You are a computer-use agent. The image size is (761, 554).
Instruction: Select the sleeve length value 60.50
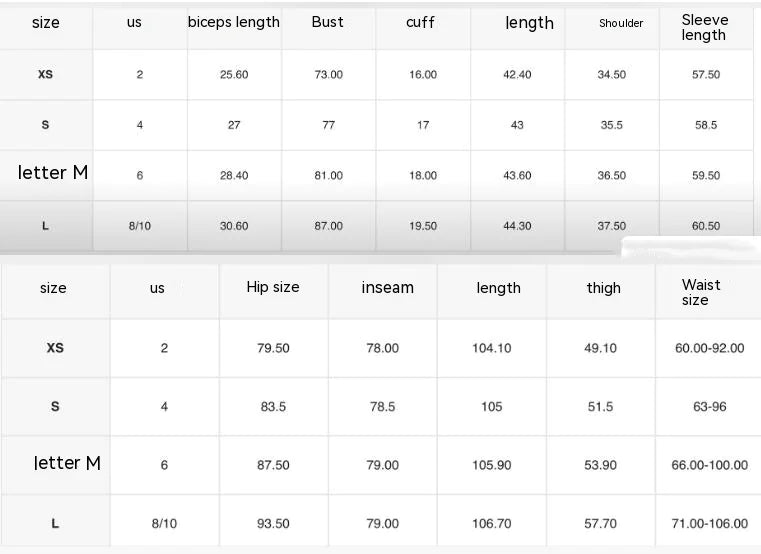(706, 226)
